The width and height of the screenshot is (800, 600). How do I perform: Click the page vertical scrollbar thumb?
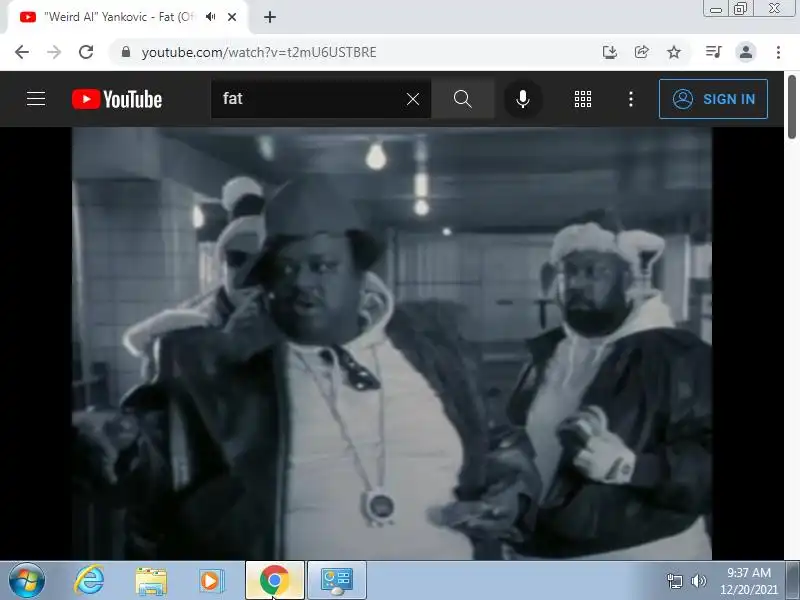tap(792, 107)
